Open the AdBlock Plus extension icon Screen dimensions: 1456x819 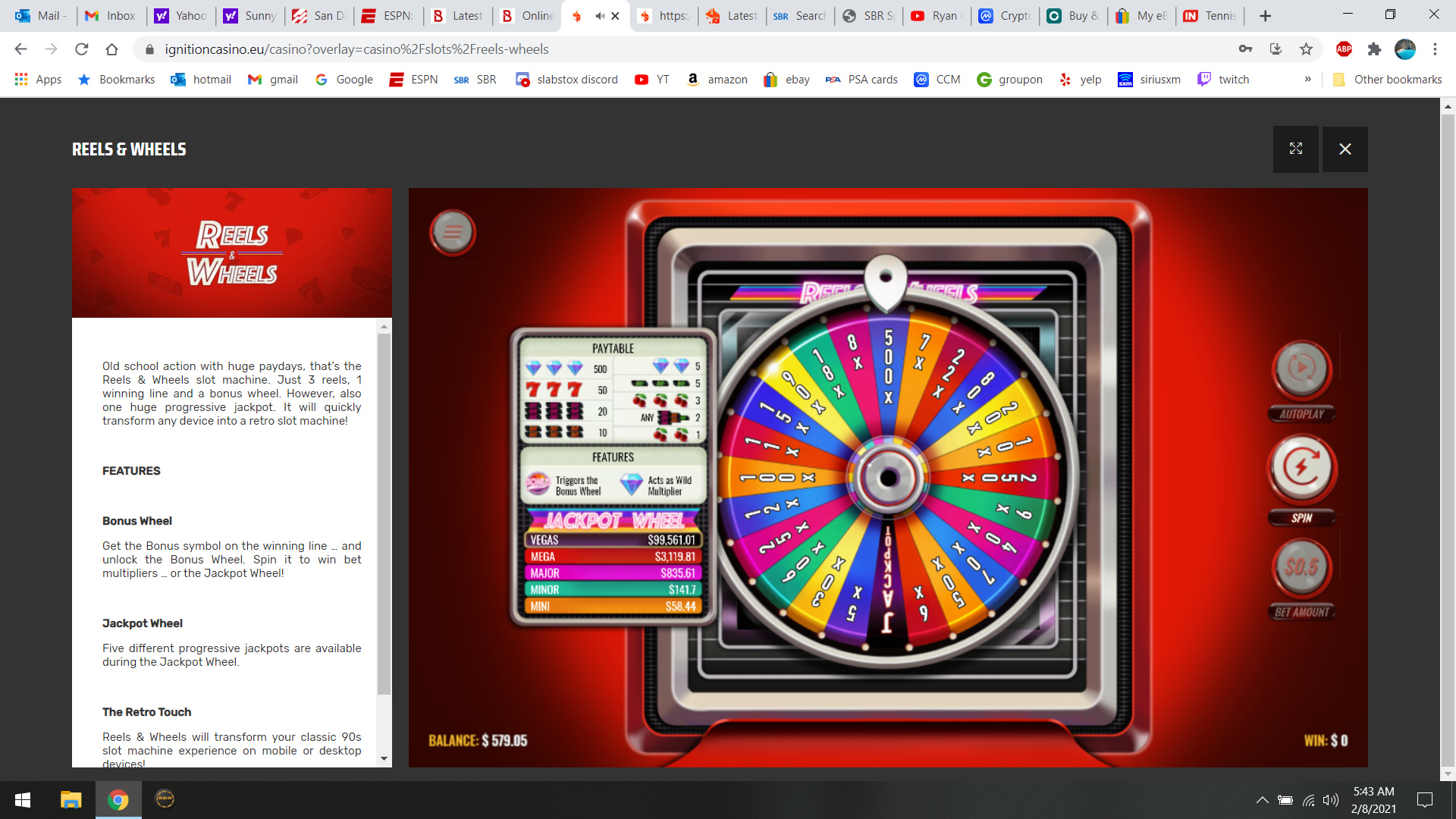tap(1344, 49)
